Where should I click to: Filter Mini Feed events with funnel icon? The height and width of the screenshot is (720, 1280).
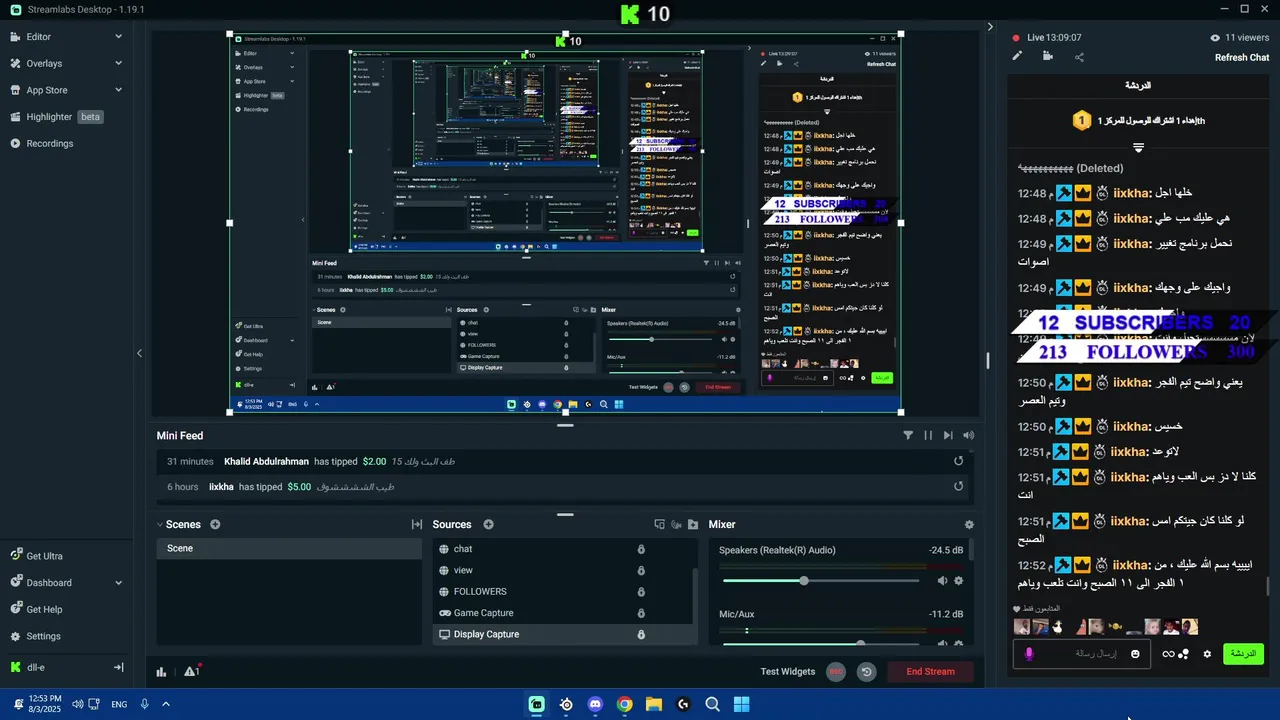(x=908, y=436)
